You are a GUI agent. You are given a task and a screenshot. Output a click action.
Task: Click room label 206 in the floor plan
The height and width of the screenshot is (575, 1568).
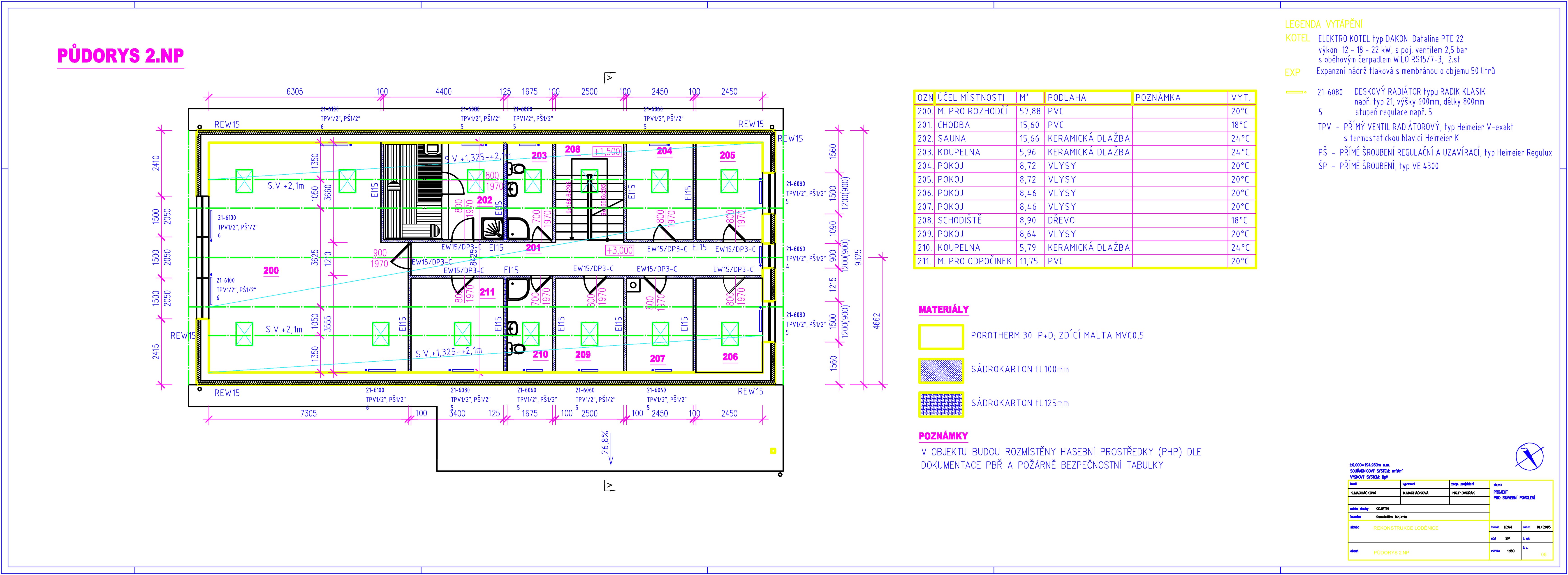[x=730, y=357]
